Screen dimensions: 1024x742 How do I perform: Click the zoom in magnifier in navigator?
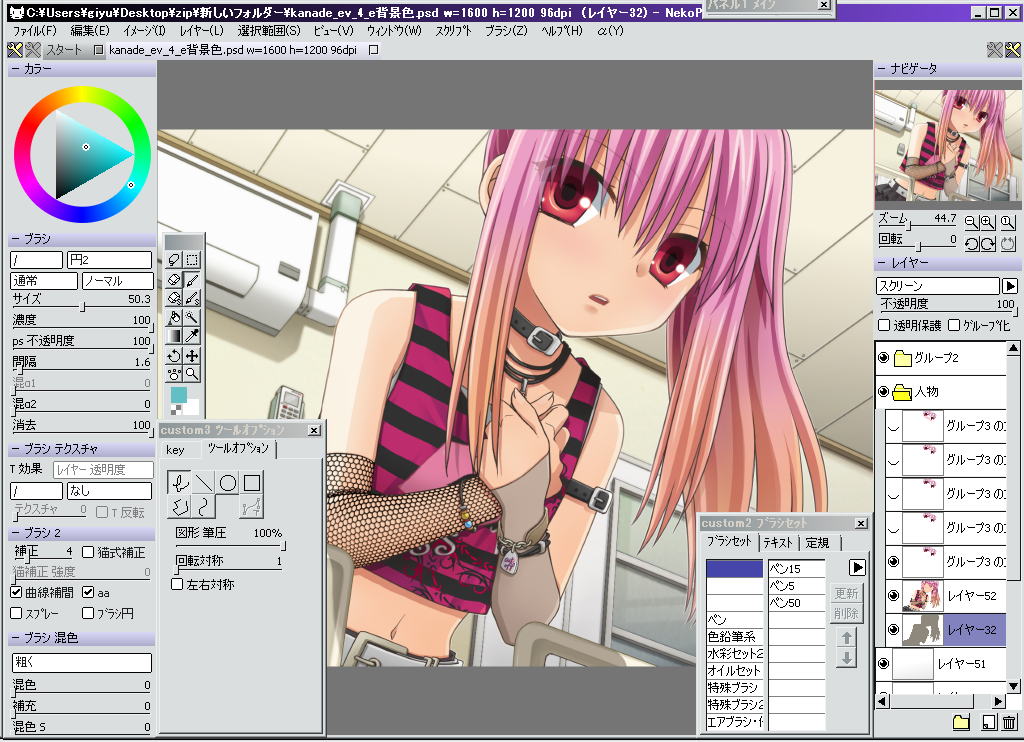(x=987, y=222)
